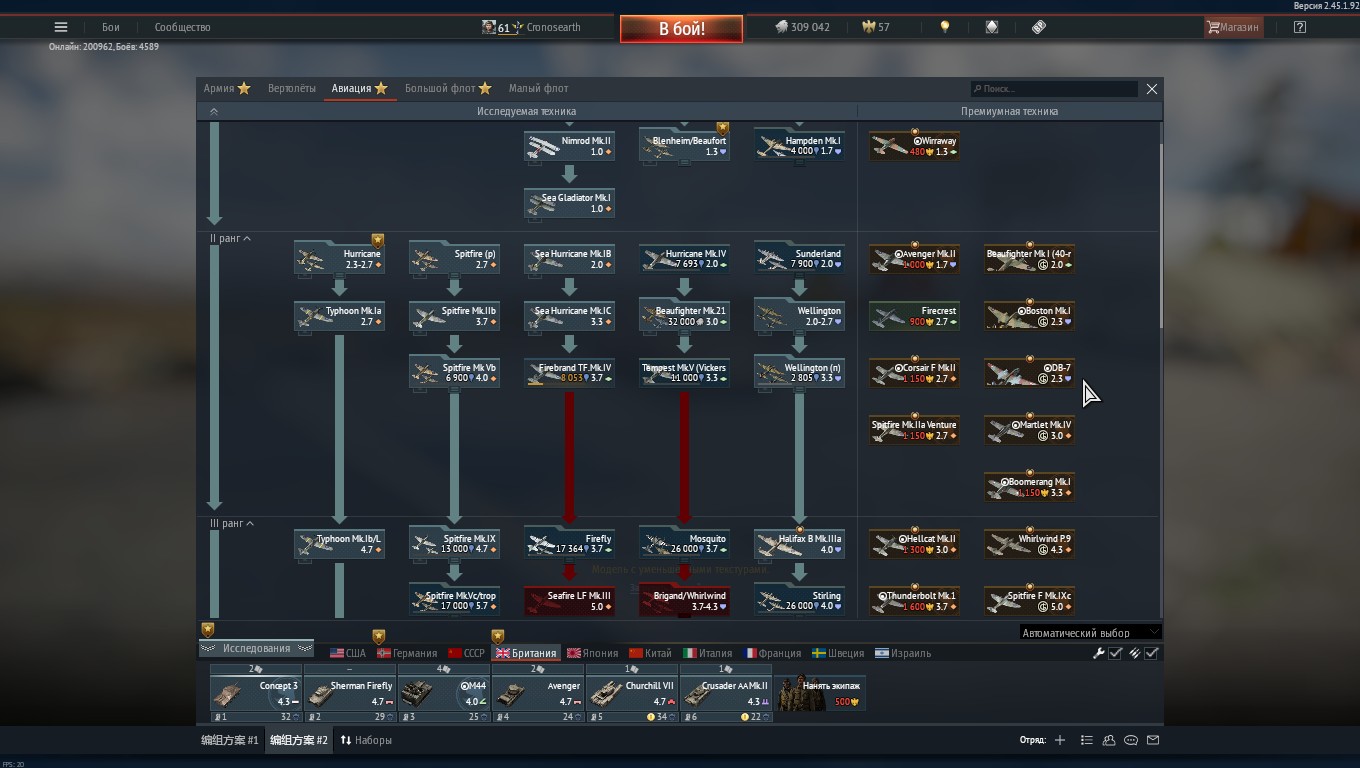This screenshot has width=1360, height=768.
Task: Switch to the Вертолёты tab
Action: click(292, 88)
